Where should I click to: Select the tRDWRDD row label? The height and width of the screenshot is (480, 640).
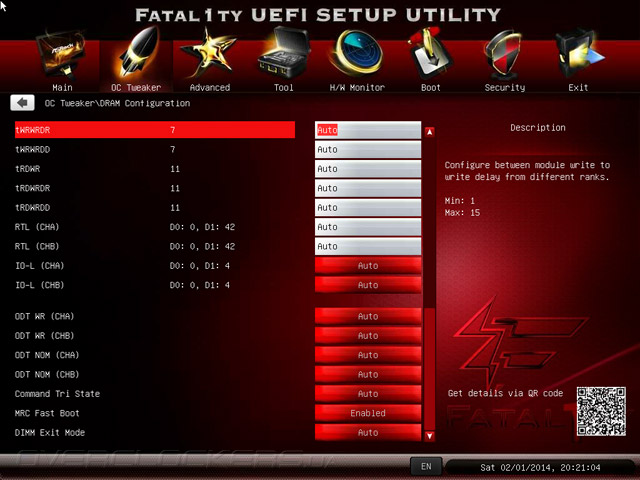point(33,207)
